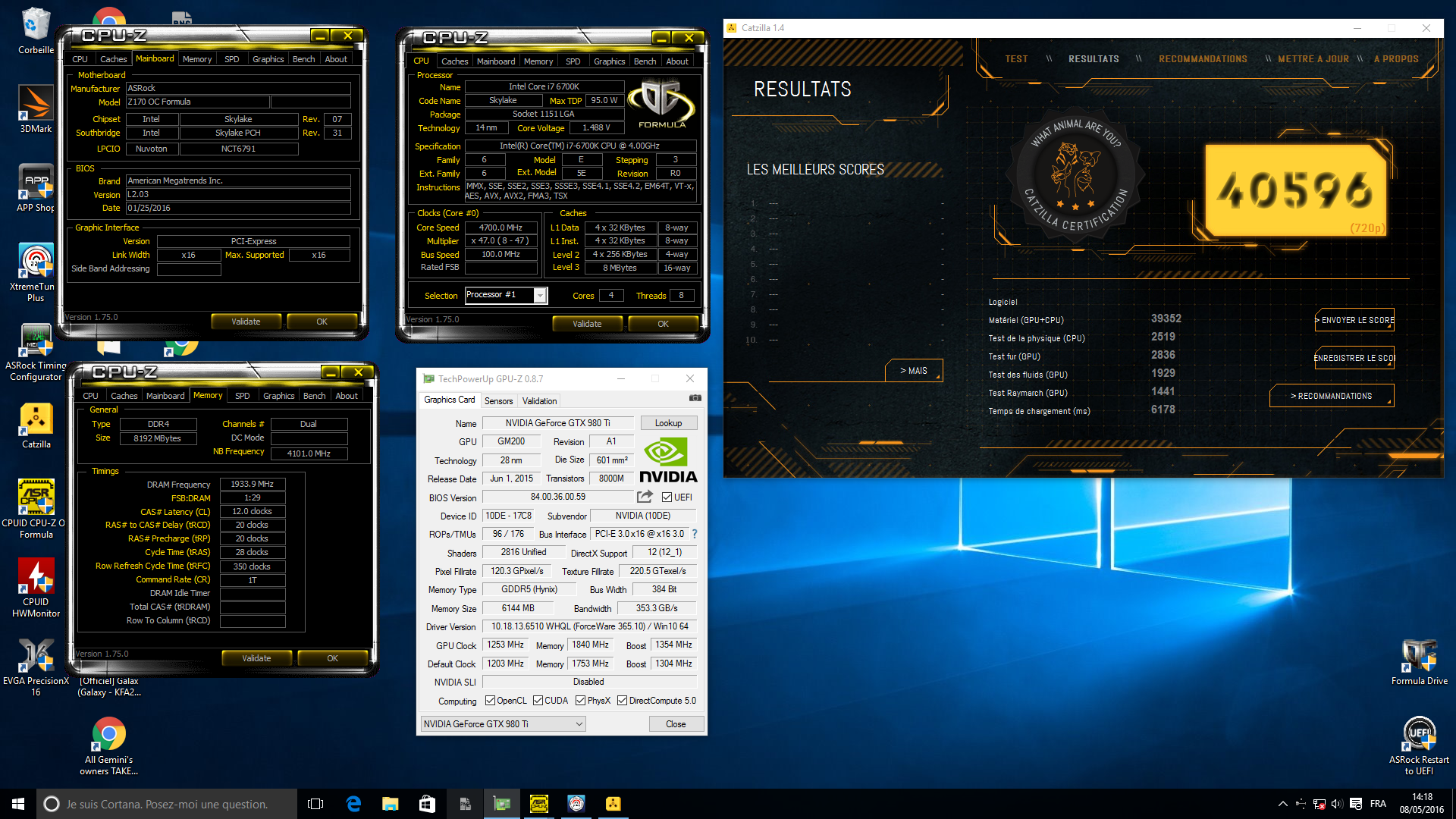Open Caches tab in CPU tab CPU-Z window
1456x819 pixels.
[x=454, y=61]
